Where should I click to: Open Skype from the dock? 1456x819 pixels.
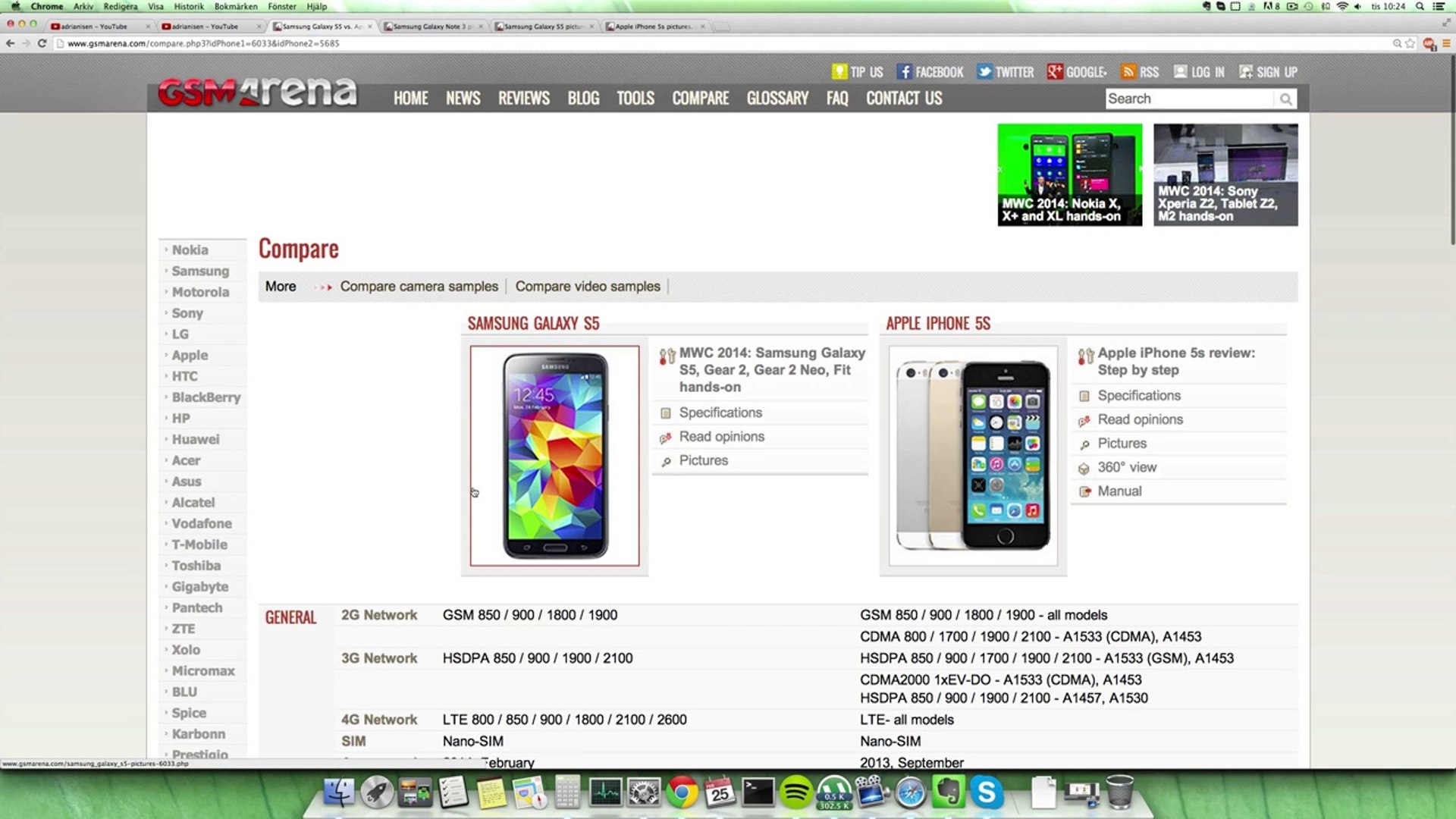click(986, 793)
